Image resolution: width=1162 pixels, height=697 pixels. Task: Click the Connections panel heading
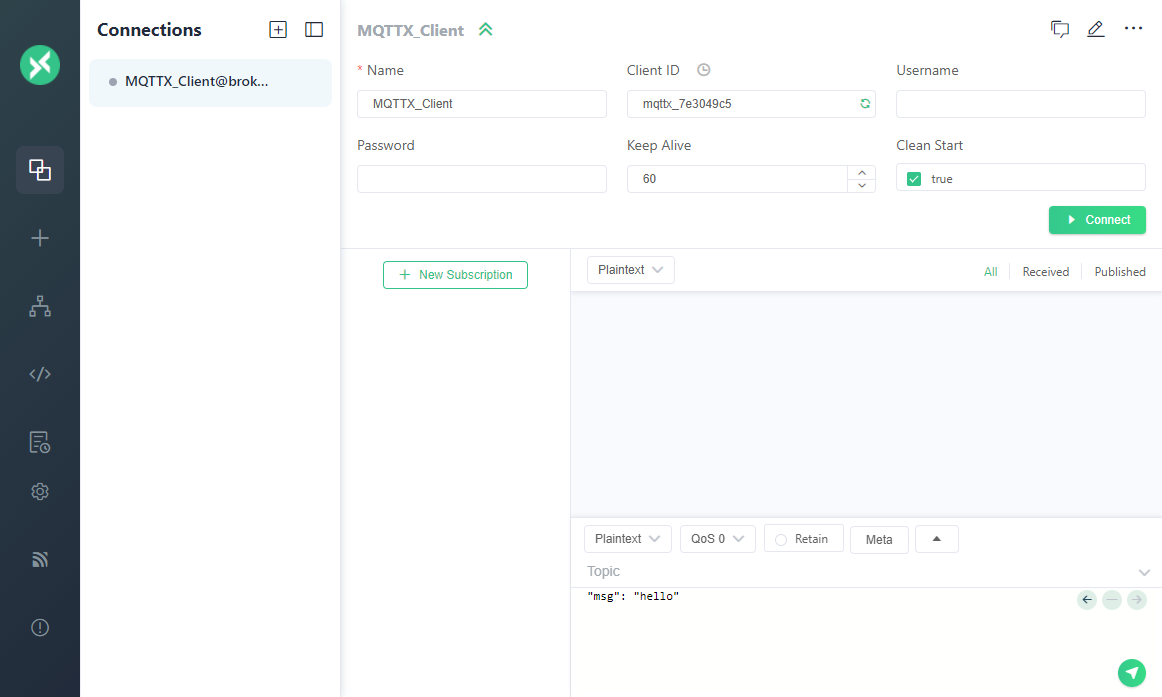tap(149, 30)
